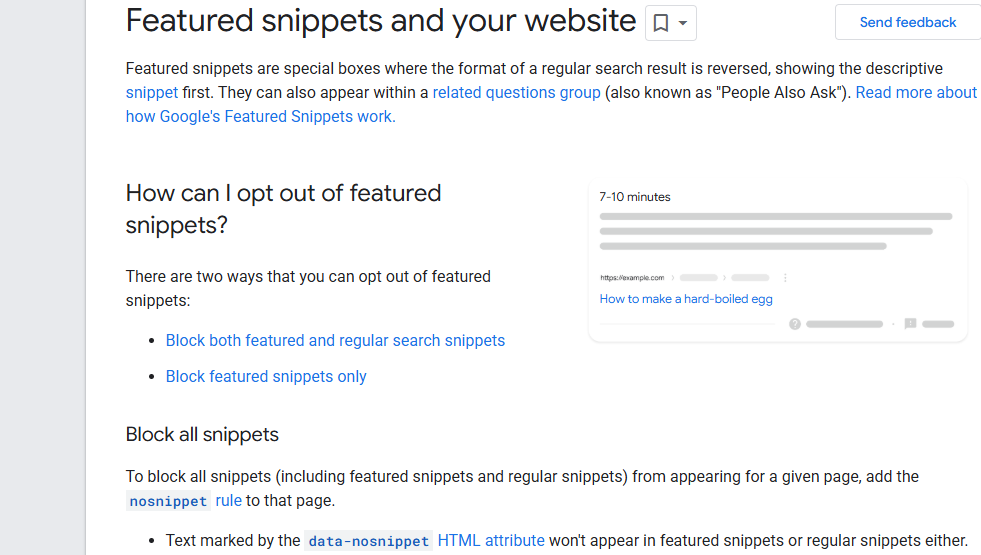This screenshot has width=981, height=555.
Task: Expand the bookmark dropdown arrow
Action: point(683,23)
